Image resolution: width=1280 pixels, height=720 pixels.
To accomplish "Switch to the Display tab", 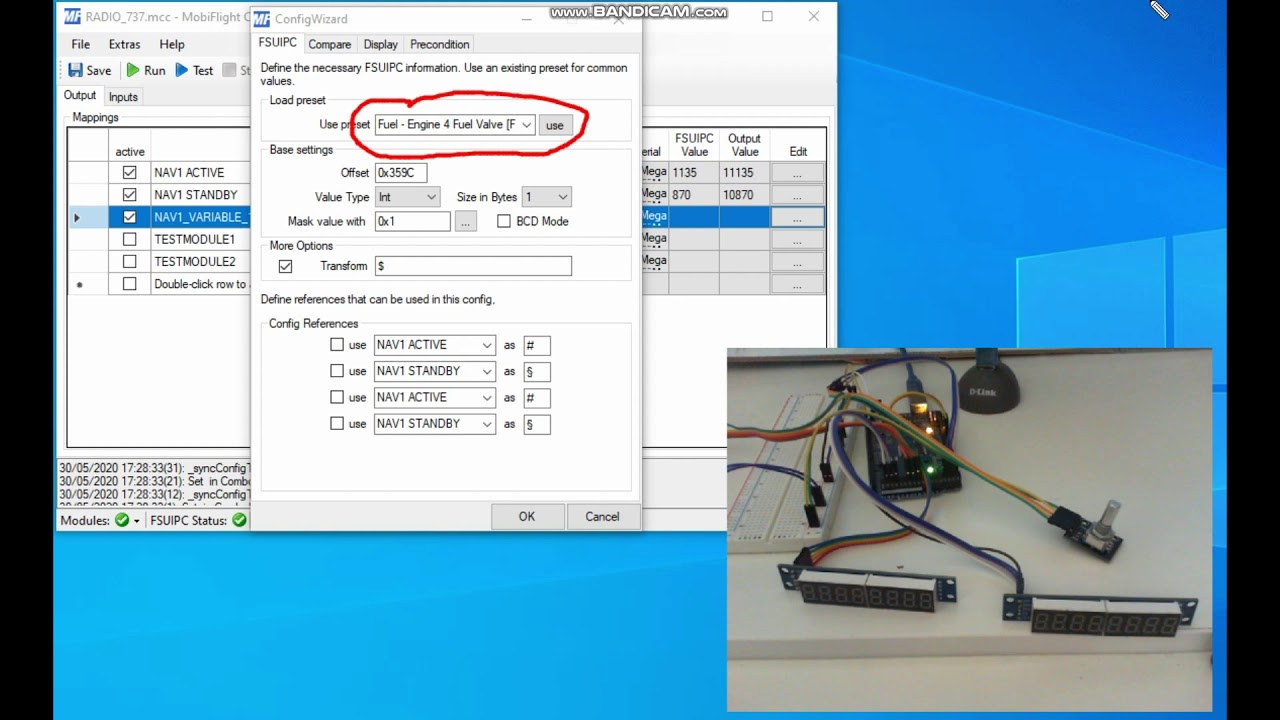I will 381,44.
